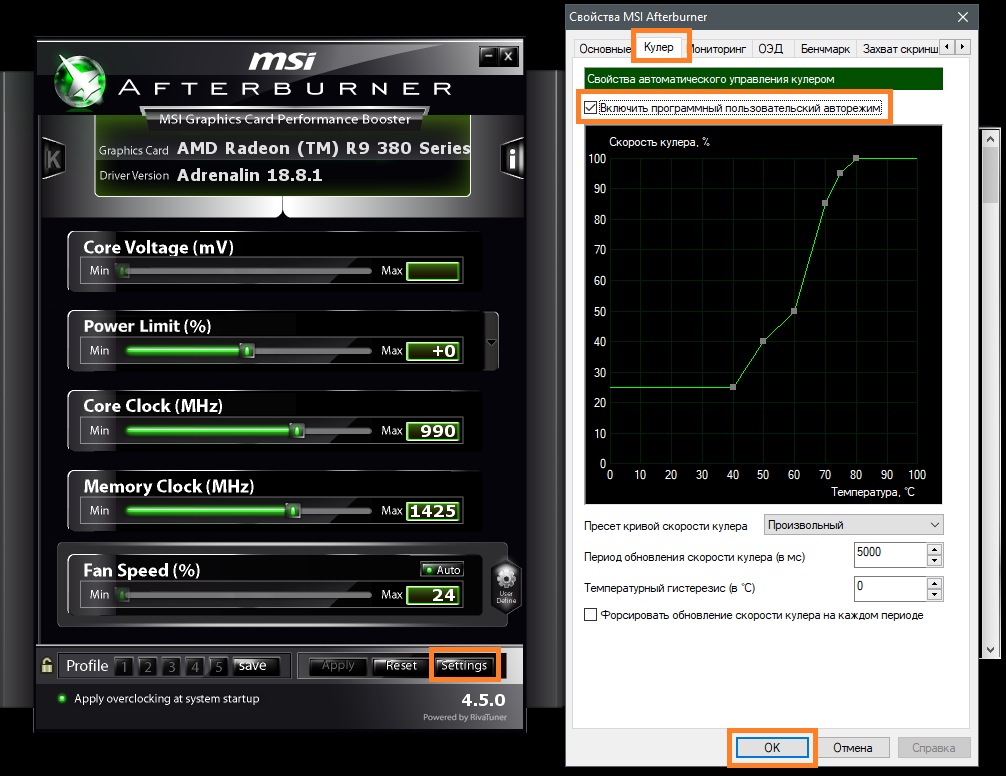The image size is (1006, 776).
Task: Click the profile save button
Action: (x=256, y=666)
